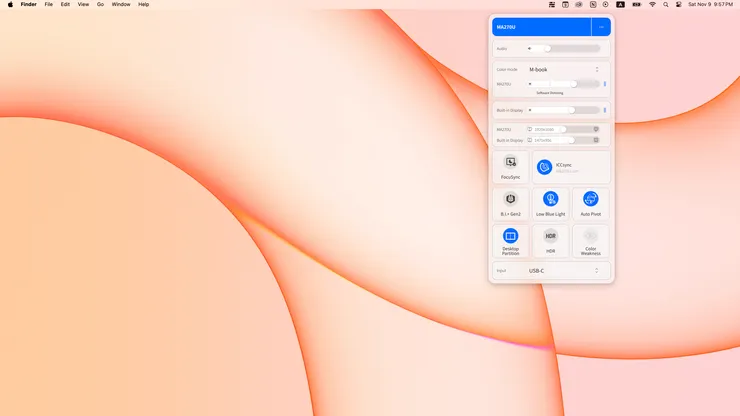Click the icon at the end of the Built-in Display resolution slider

[596, 140]
